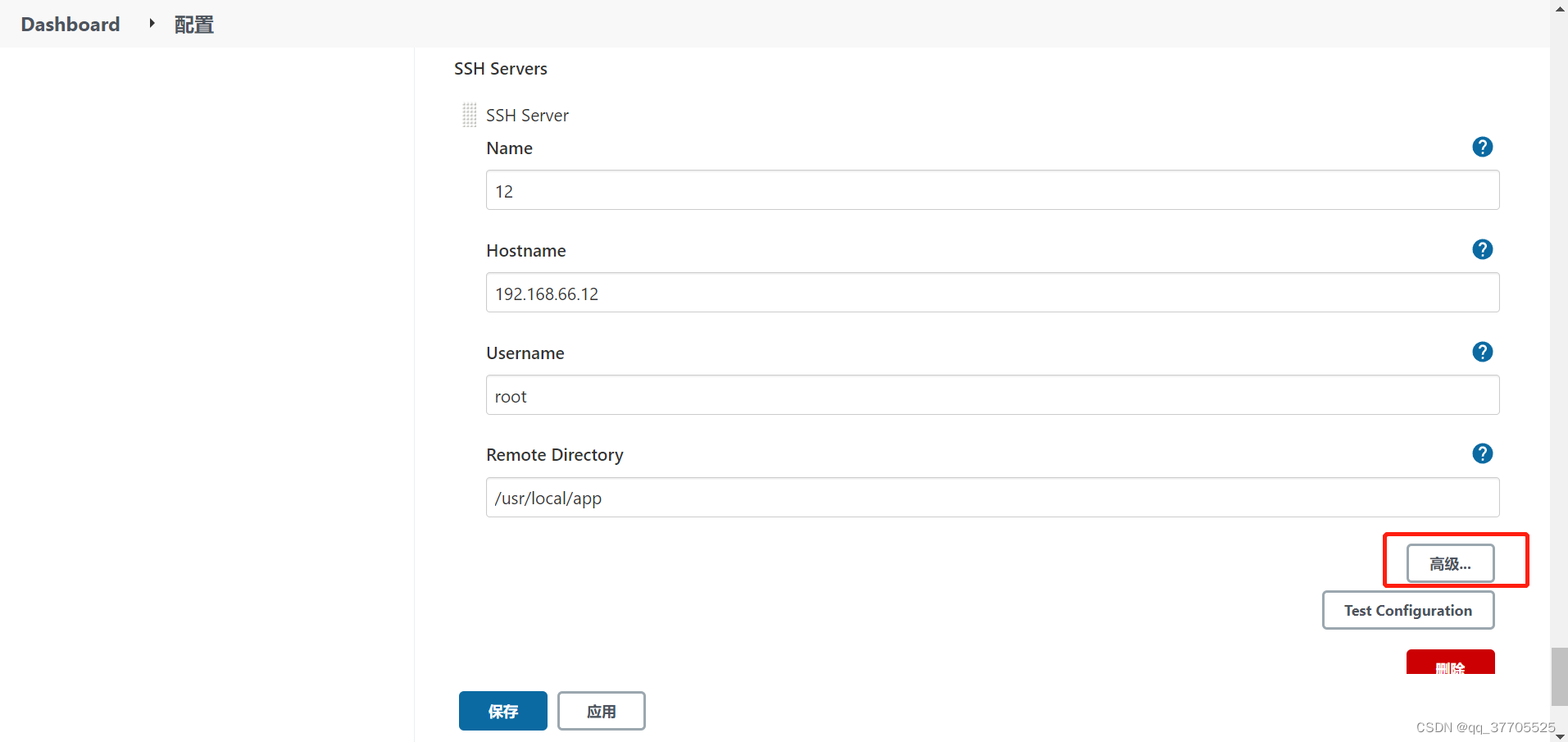Grab the SSH Server drag handle
This screenshot has height=742, width=1568.
coord(470,115)
